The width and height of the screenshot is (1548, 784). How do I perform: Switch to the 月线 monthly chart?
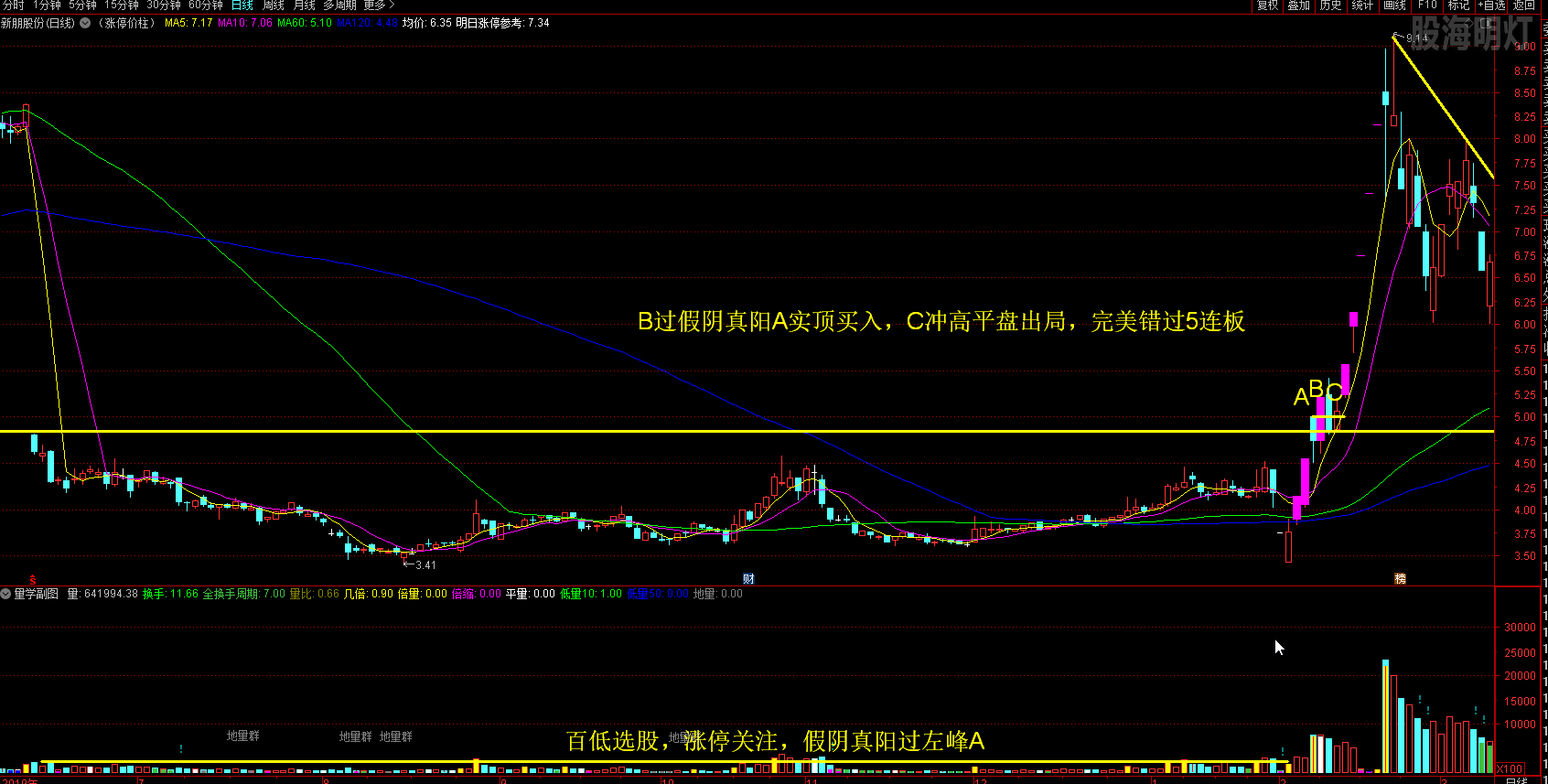304,5
